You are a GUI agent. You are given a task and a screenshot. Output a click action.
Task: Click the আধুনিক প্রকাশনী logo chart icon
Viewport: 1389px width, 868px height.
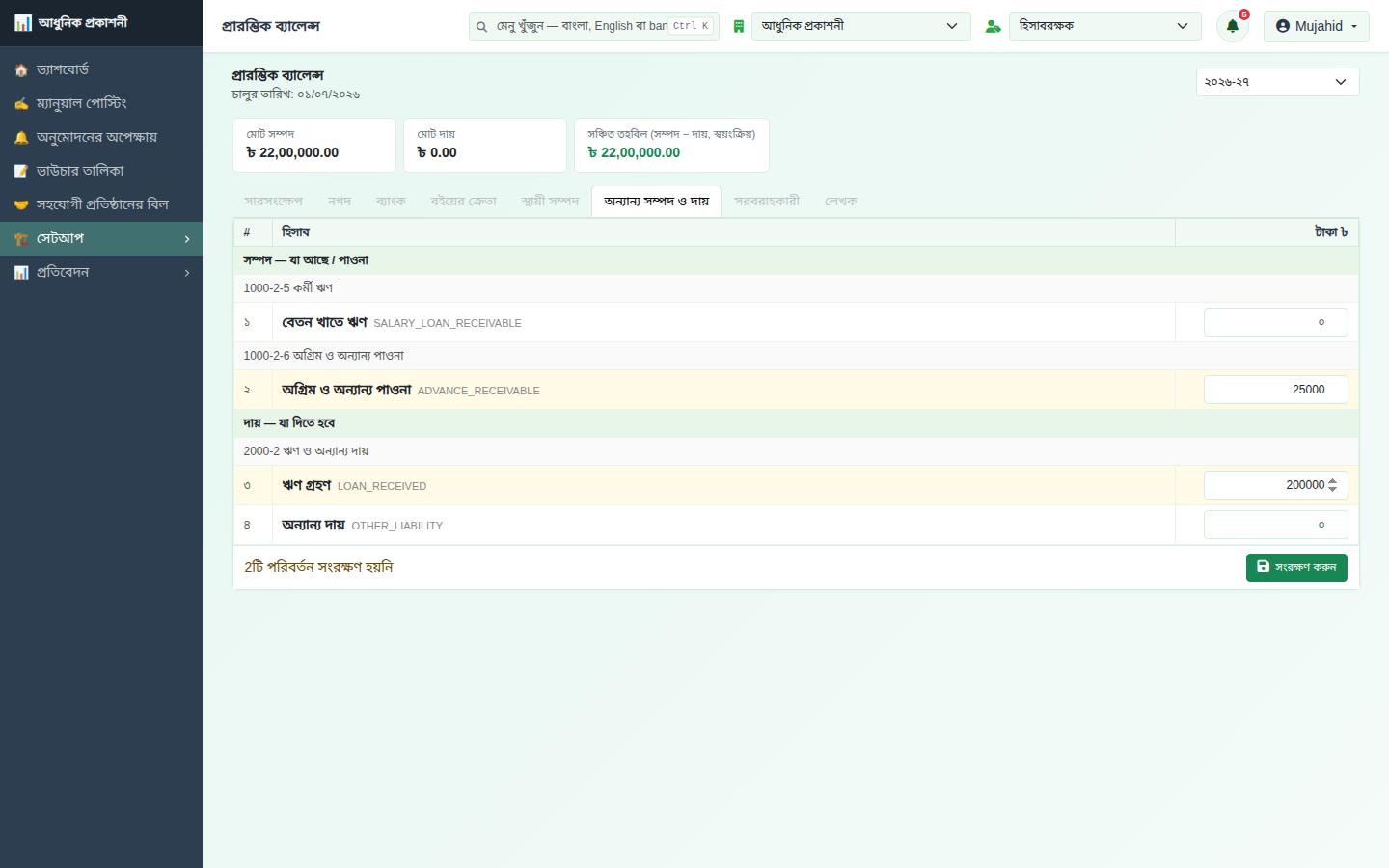click(x=23, y=22)
